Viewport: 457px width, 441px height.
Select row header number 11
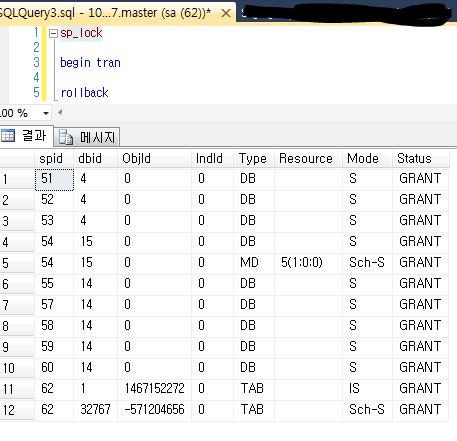coord(17,389)
